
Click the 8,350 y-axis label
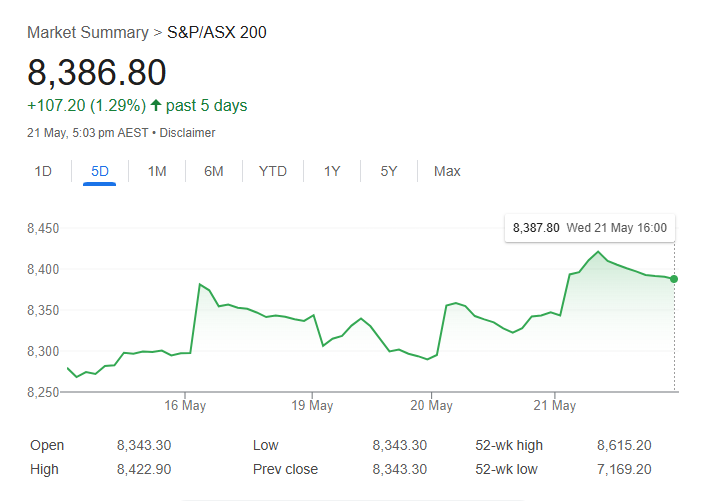(43, 310)
